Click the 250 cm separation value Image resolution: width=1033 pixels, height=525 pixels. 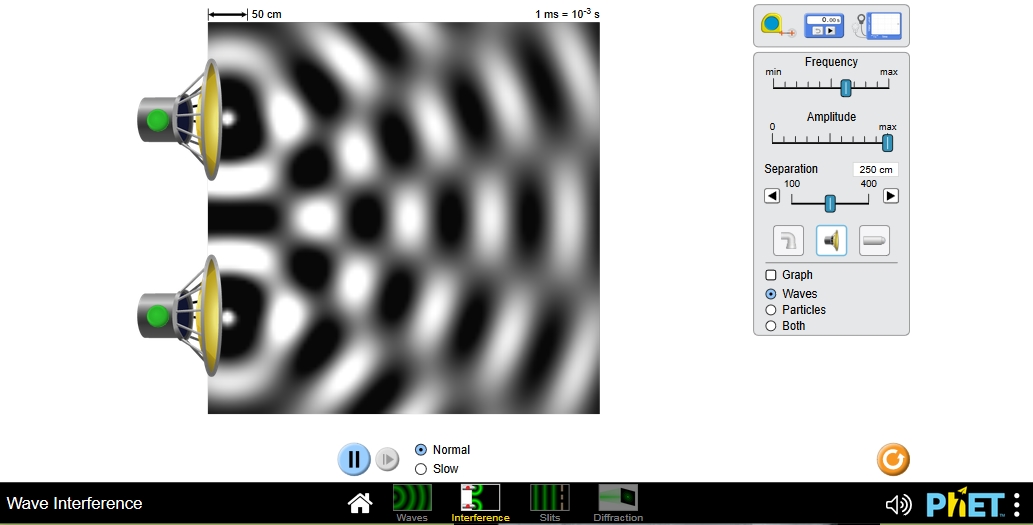(x=876, y=169)
